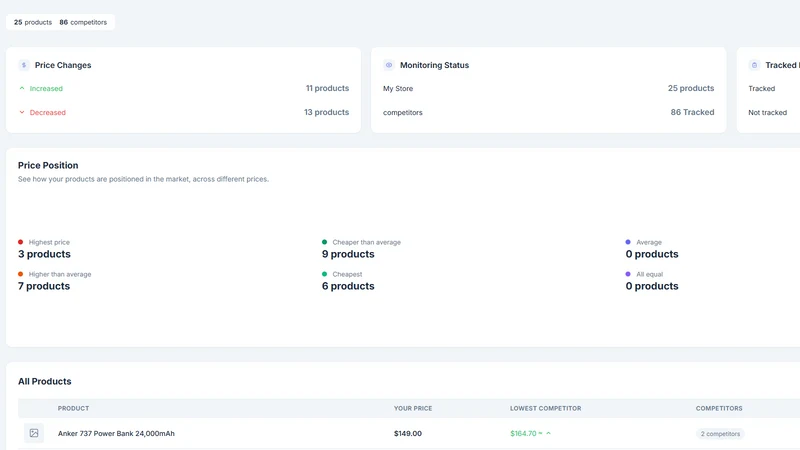
Task: Click the 25 products summary chip
Action: coord(33,22)
